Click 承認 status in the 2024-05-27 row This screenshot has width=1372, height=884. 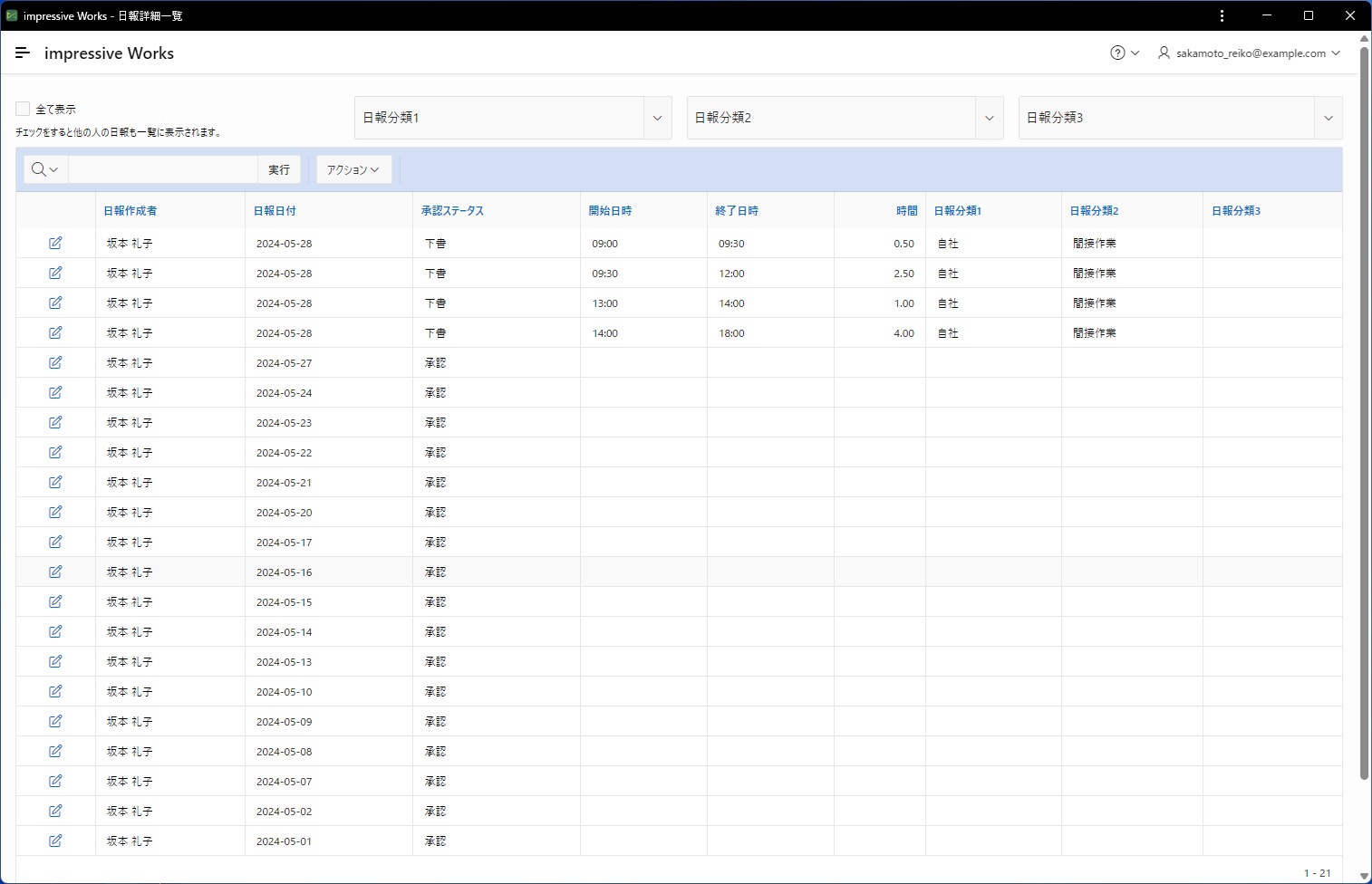436,363
